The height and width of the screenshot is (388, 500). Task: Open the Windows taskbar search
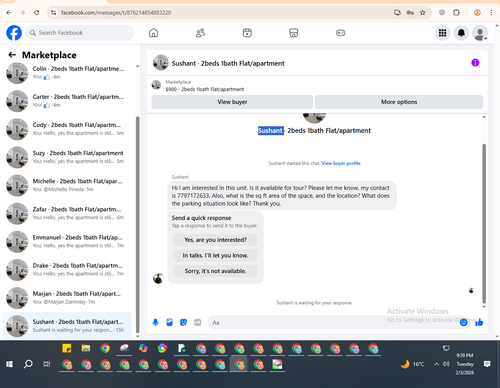[28, 364]
